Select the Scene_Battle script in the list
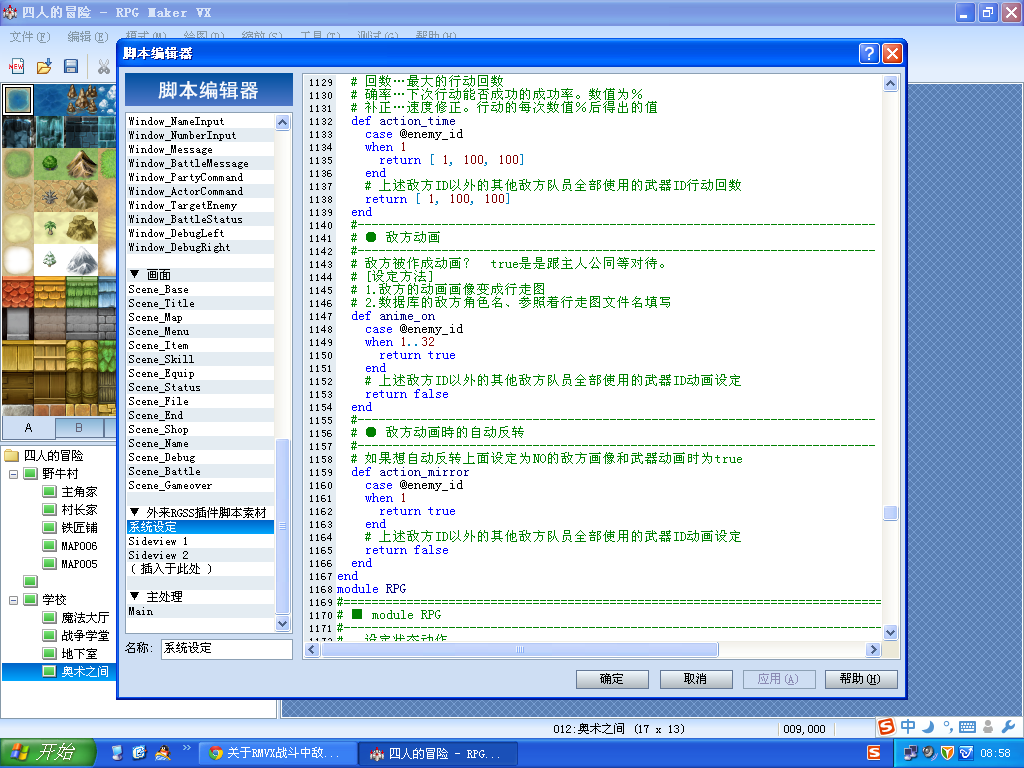Image resolution: width=1024 pixels, height=768 pixels. coord(200,472)
